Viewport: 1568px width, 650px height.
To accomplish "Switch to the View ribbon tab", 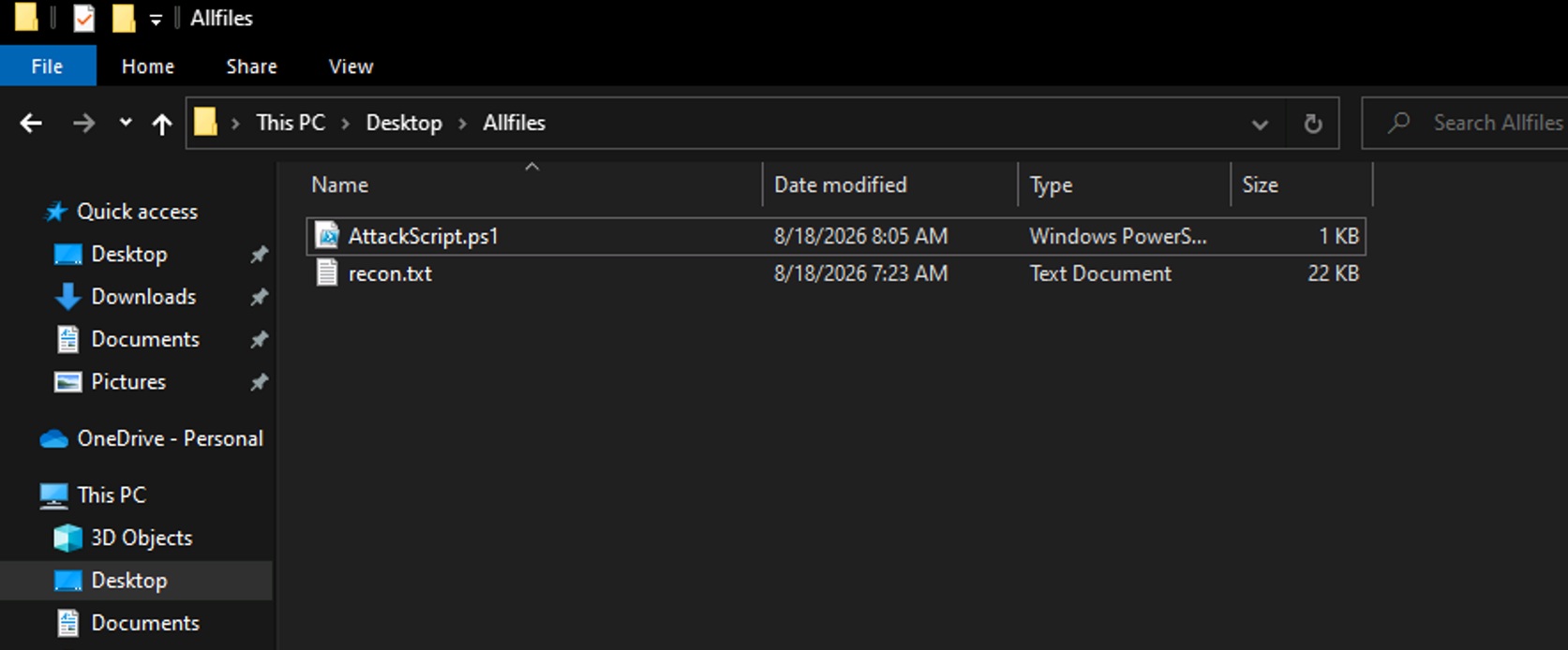I will [x=351, y=66].
